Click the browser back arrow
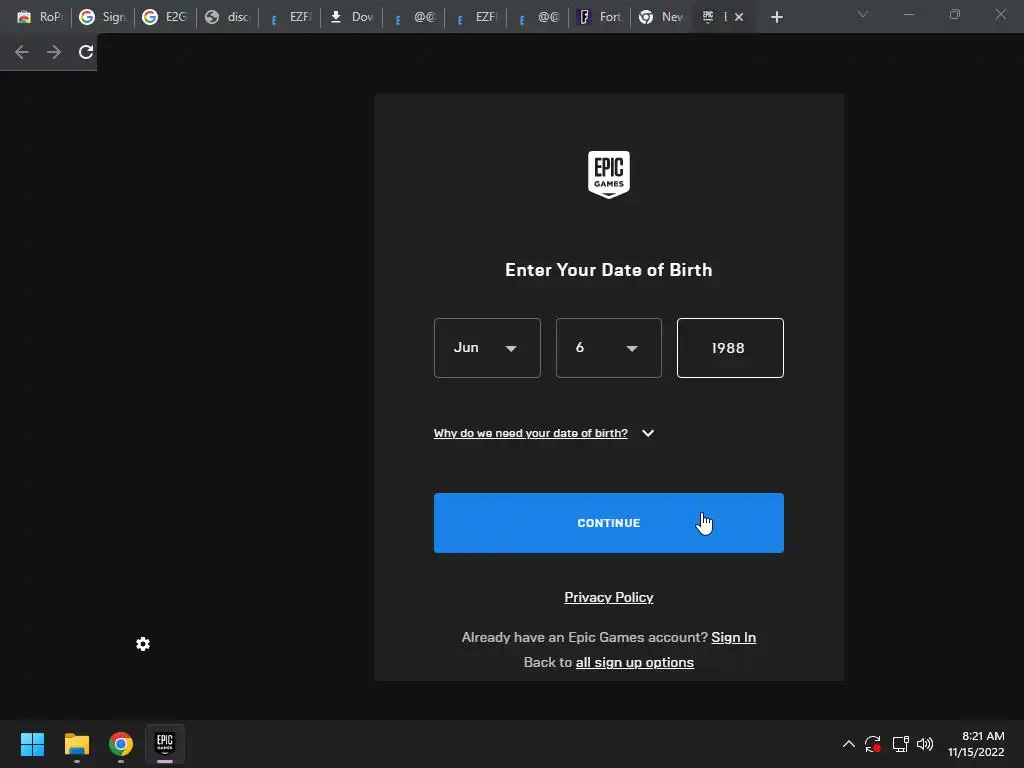The height and width of the screenshot is (768, 1024). click(22, 52)
